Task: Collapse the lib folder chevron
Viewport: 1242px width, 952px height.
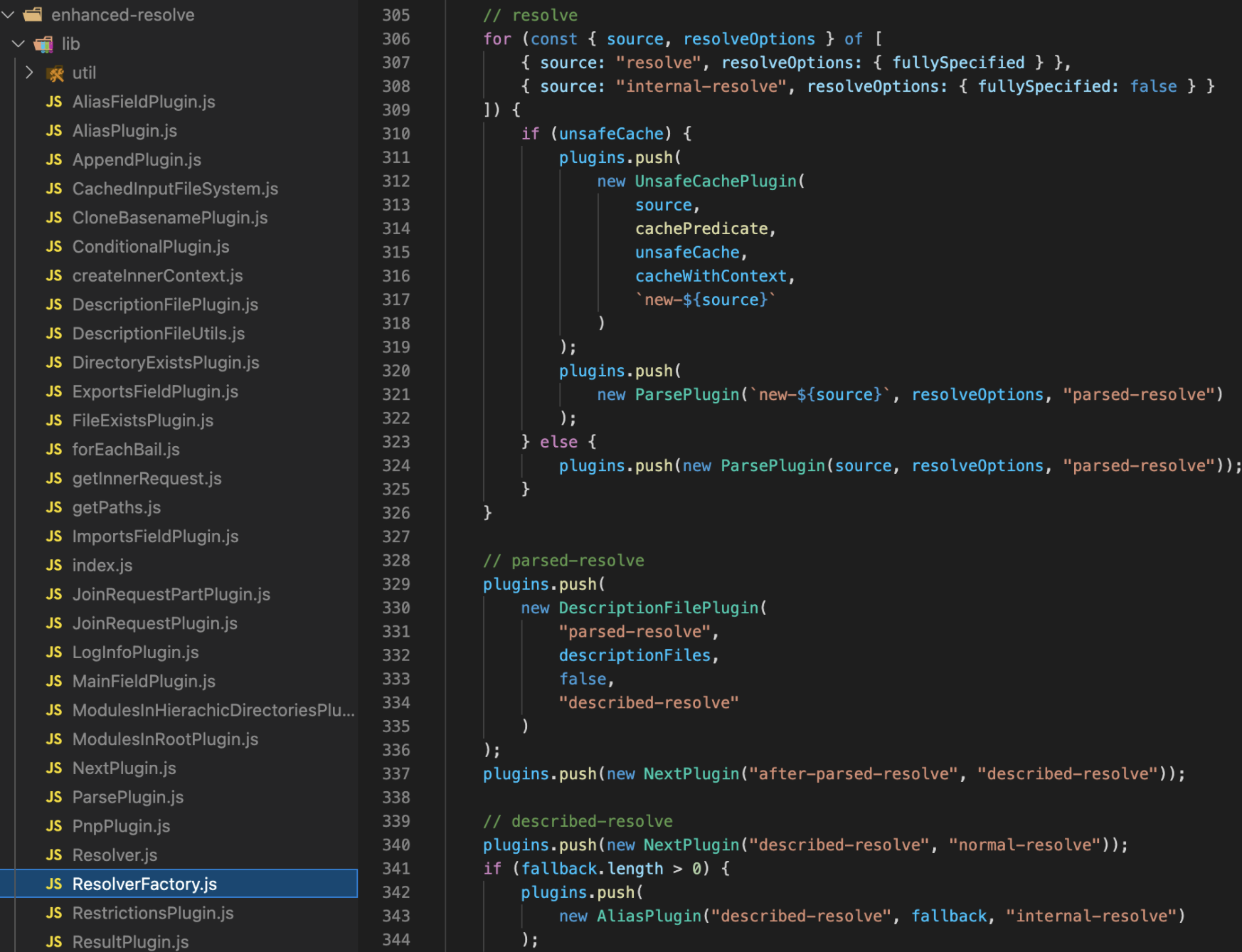Action: [19, 43]
